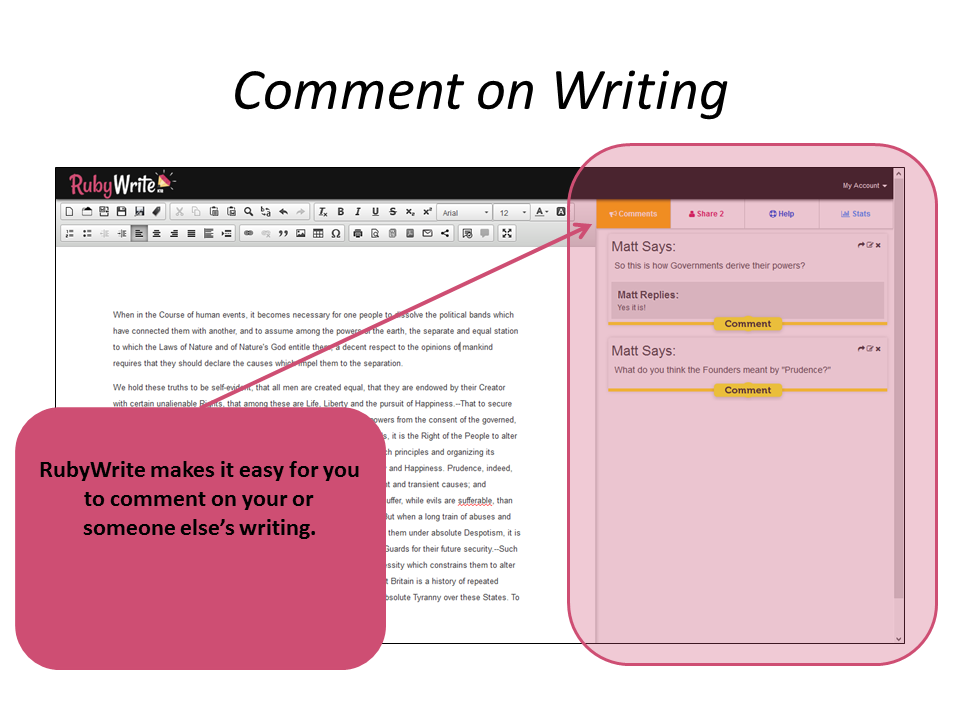Open print preview
The image size is (960, 720).
(x=375, y=233)
